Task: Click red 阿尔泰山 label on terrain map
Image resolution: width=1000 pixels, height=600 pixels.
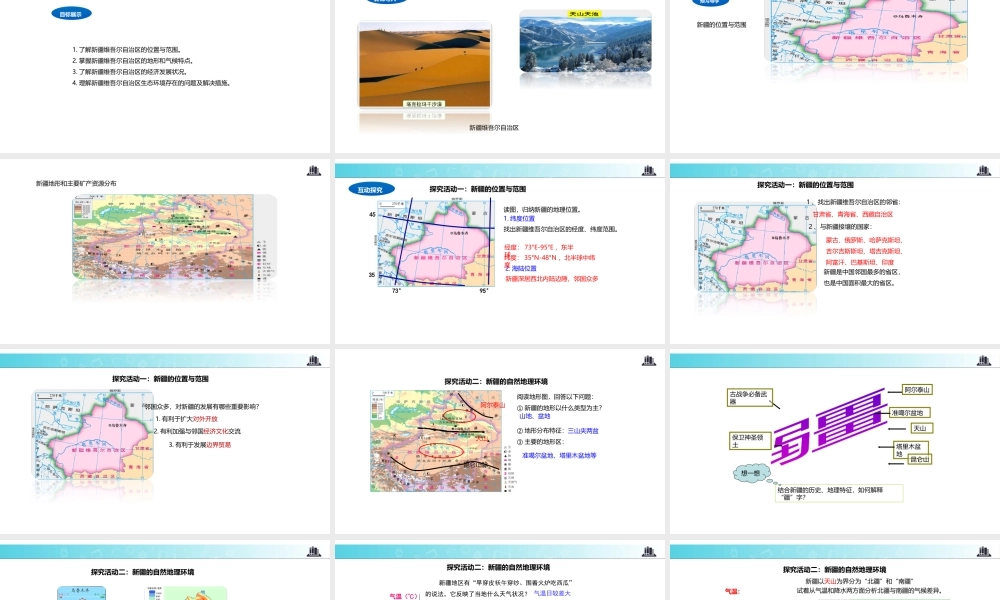Action: [492, 405]
